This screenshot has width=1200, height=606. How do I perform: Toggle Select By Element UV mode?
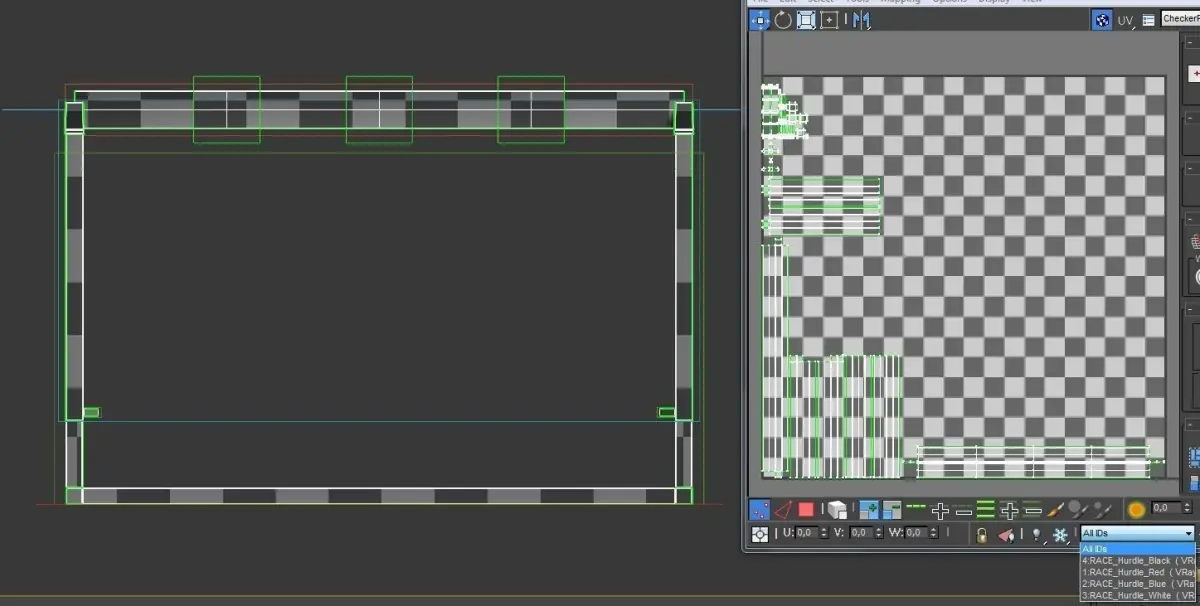838,510
